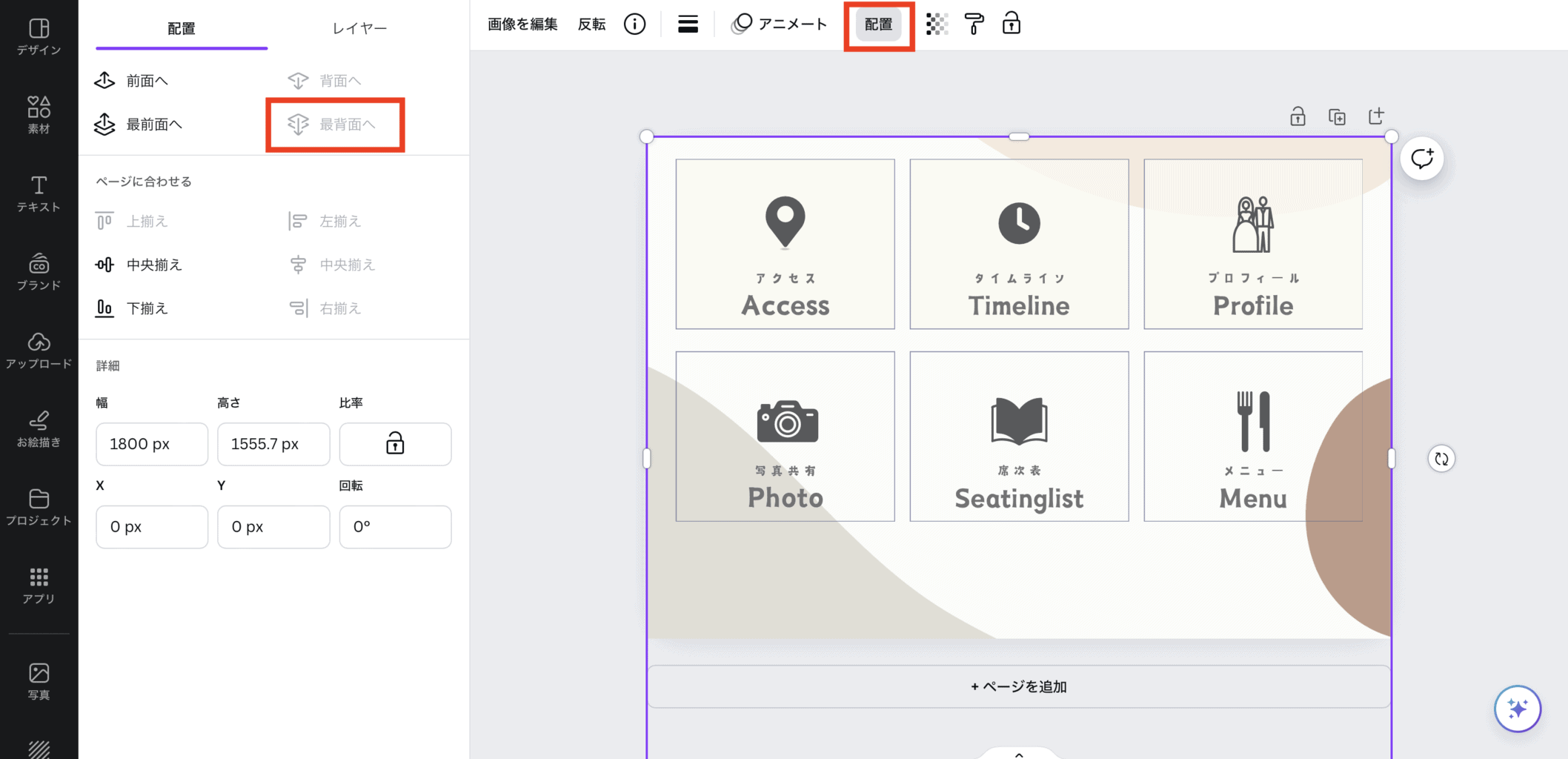
Task: Click the 幅 width input field
Action: (152, 444)
